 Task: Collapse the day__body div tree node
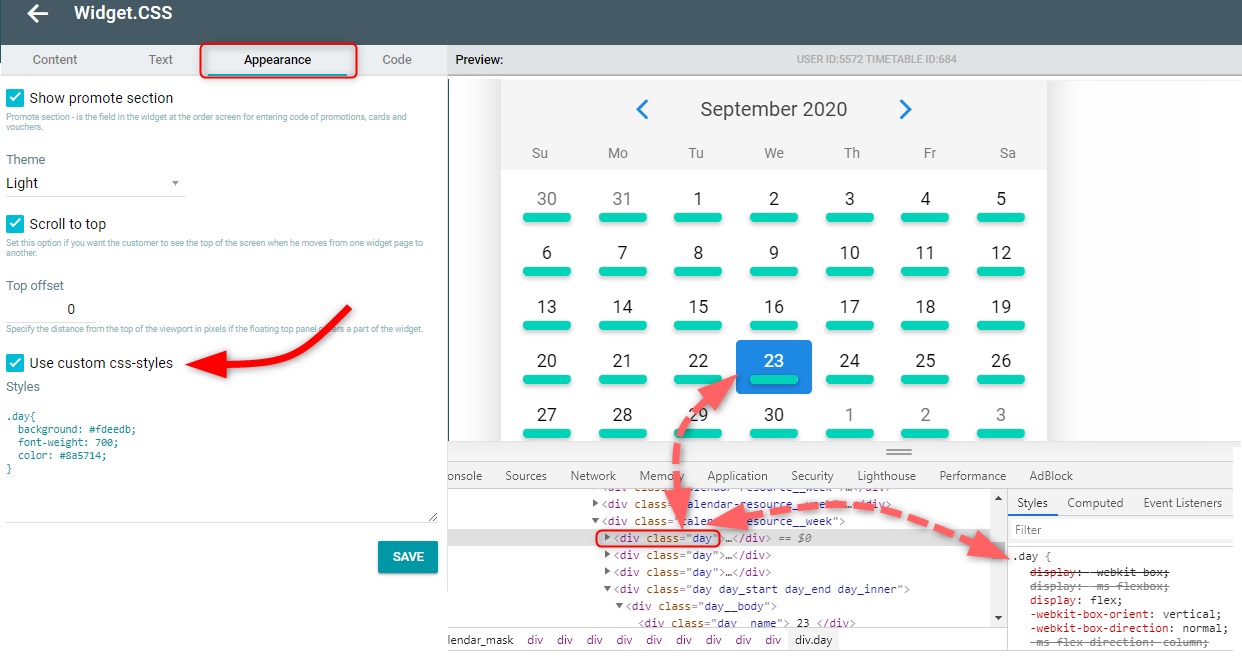pyautogui.click(x=620, y=606)
